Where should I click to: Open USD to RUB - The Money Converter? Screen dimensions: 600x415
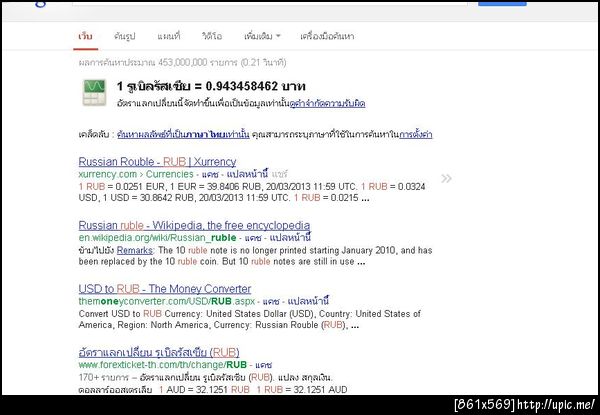click(x=165, y=289)
